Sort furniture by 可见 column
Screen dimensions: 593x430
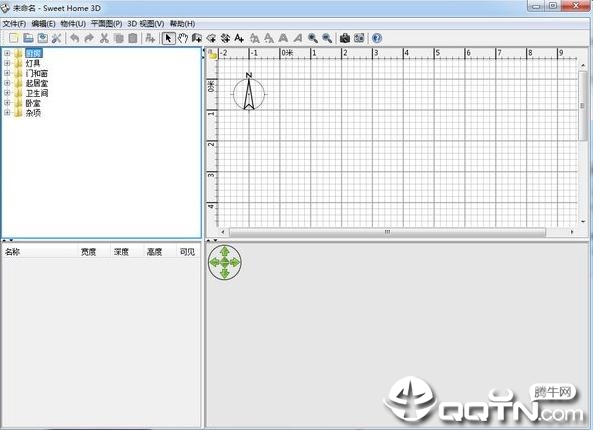(x=188, y=252)
